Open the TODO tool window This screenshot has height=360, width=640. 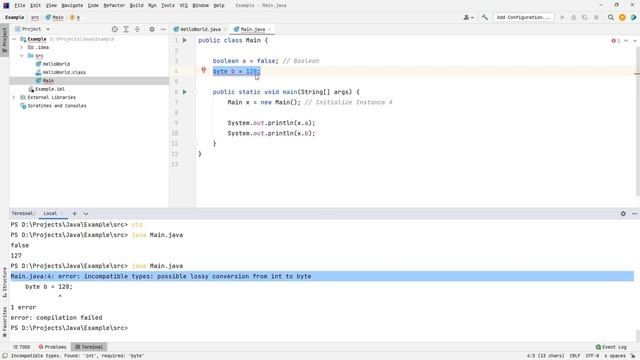22,347
